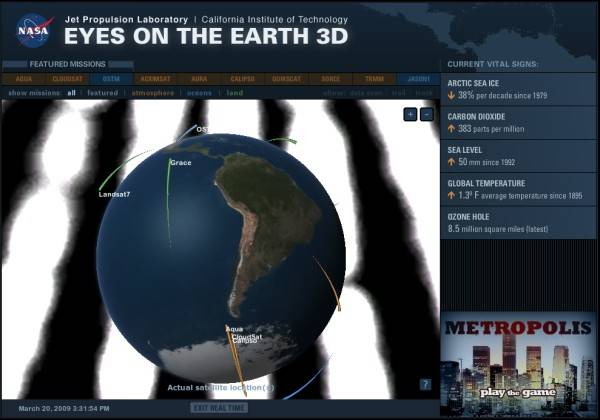Show all missions filter
Image resolution: width=600 pixels, height=420 pixels.
(72, 93)
